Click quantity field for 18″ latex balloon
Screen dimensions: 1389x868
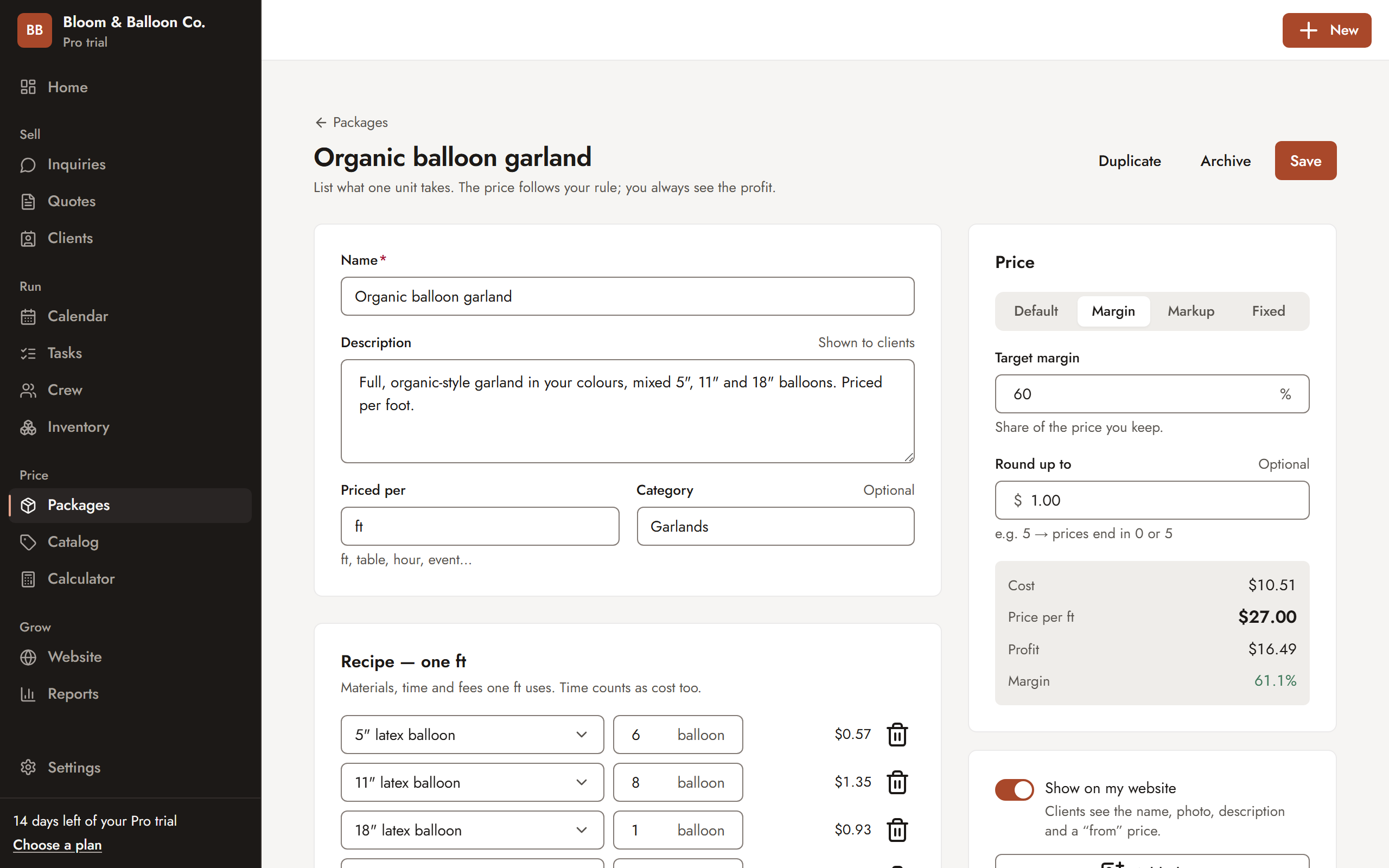click(x=678, y=829)
